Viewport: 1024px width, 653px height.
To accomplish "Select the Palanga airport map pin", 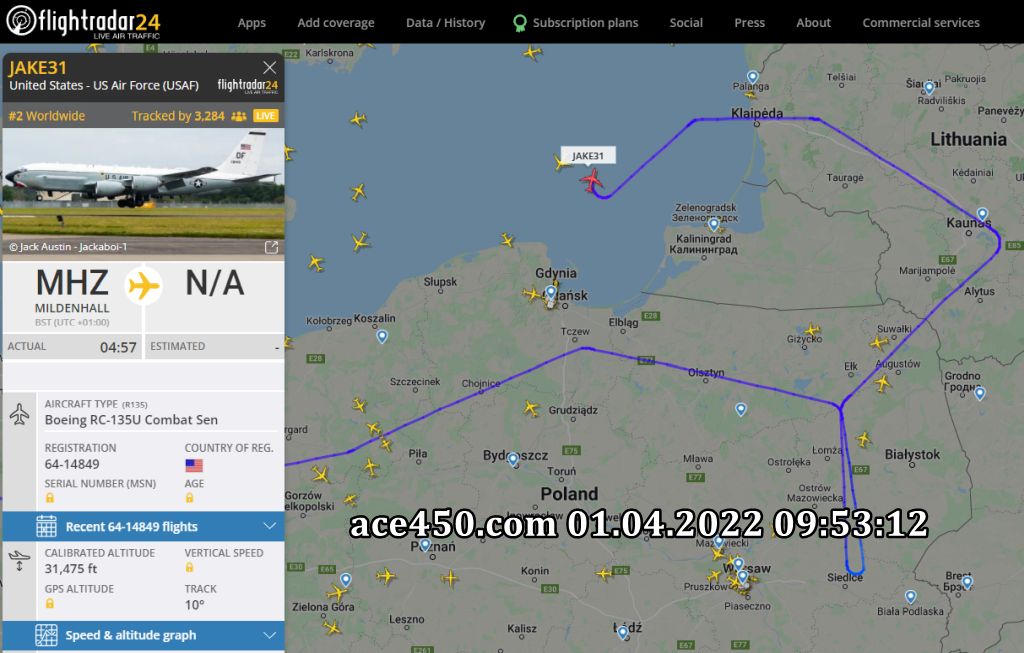I will [x=752, y=77].
